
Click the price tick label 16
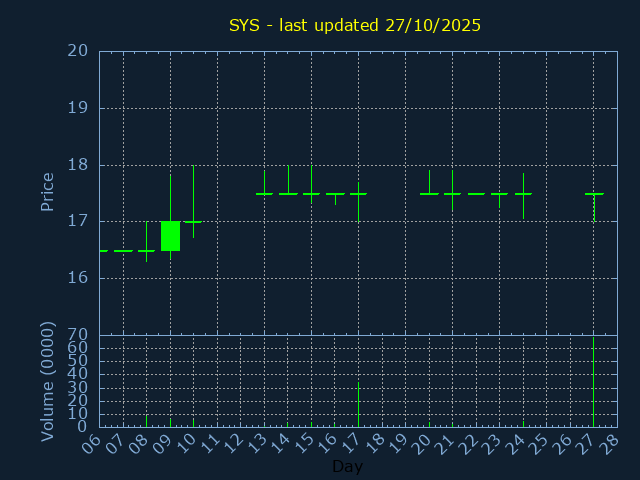click(78, 278)
